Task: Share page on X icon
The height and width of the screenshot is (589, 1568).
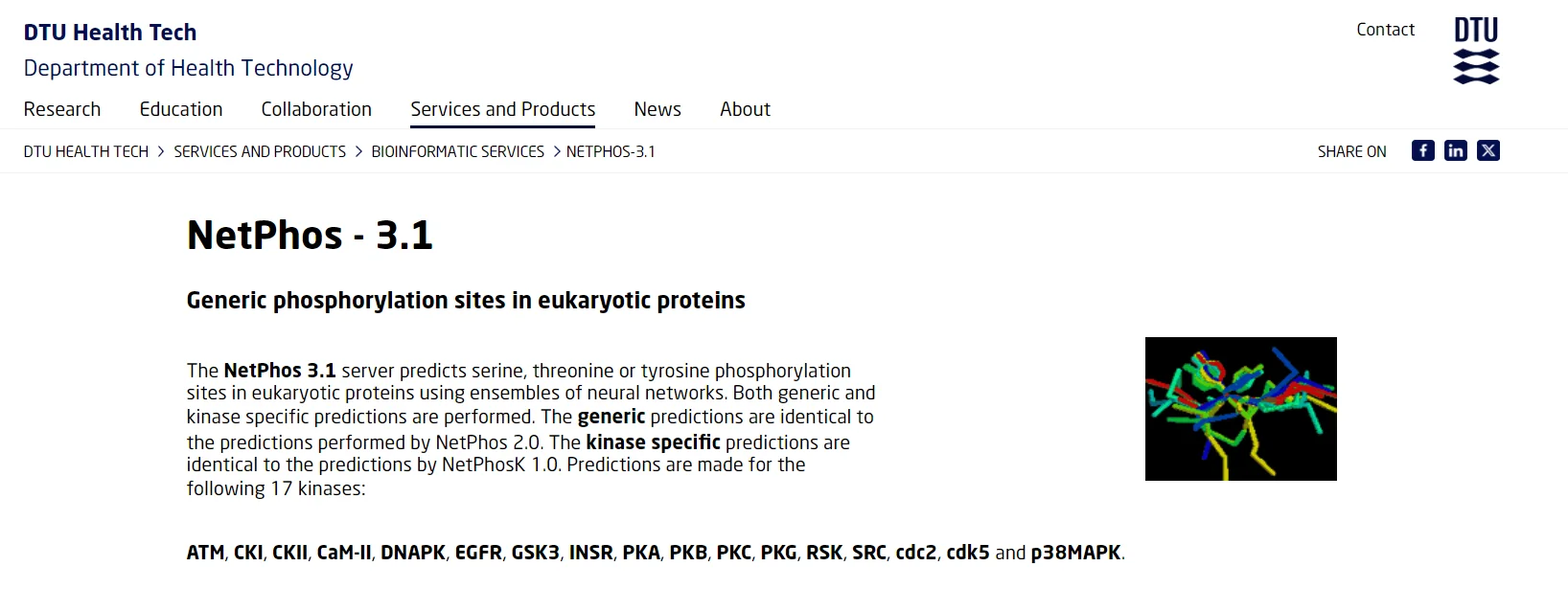Action: click(1487, 150)
